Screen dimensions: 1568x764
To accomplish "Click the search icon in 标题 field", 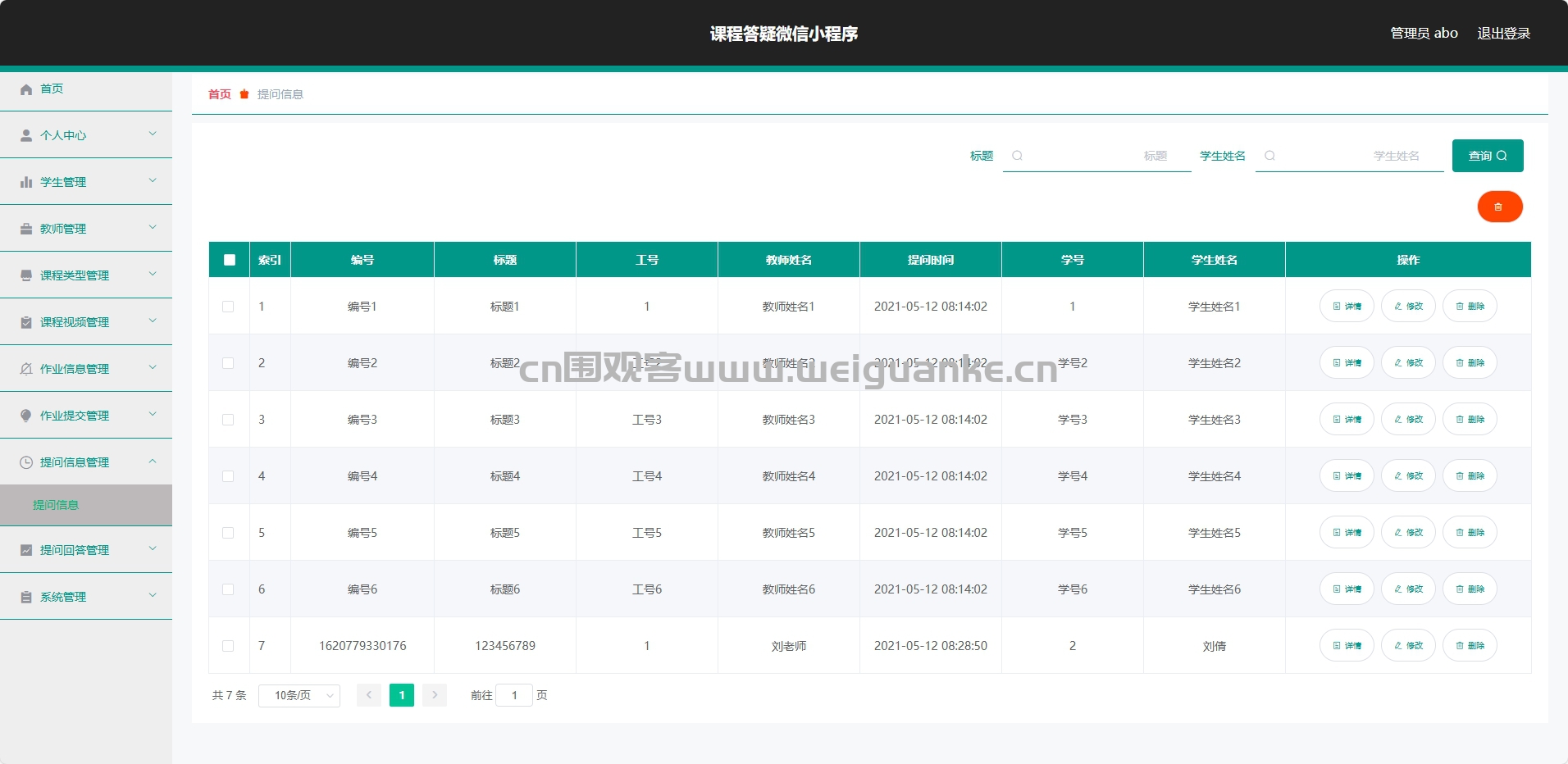I will coord(1017,156).
